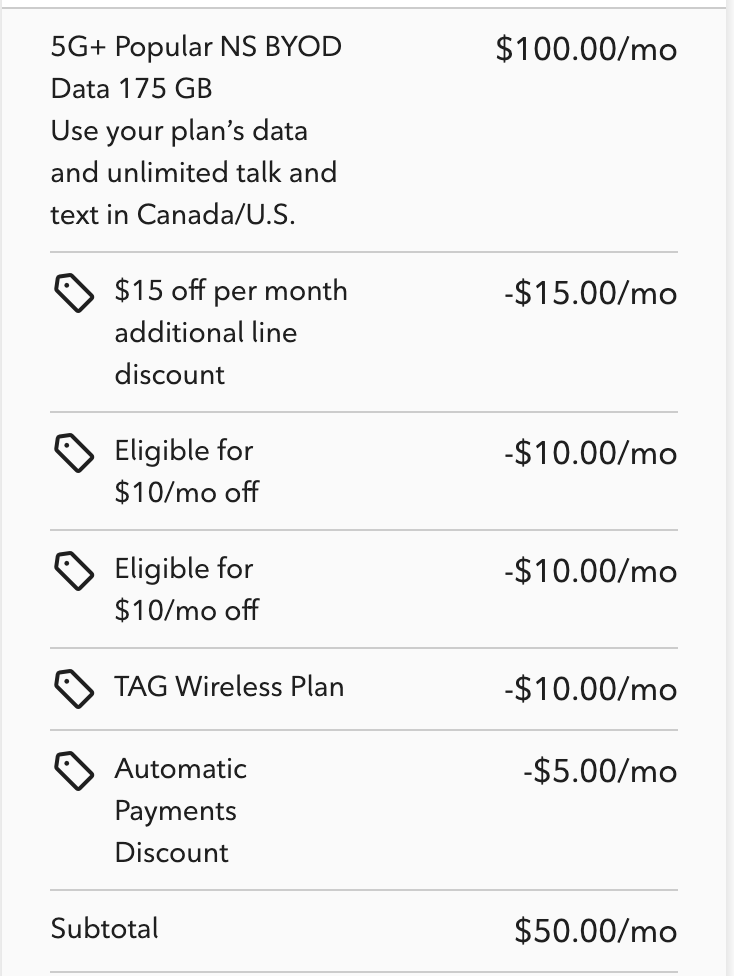
Task: Click the Subtotal label
Action: pos(105,928)
